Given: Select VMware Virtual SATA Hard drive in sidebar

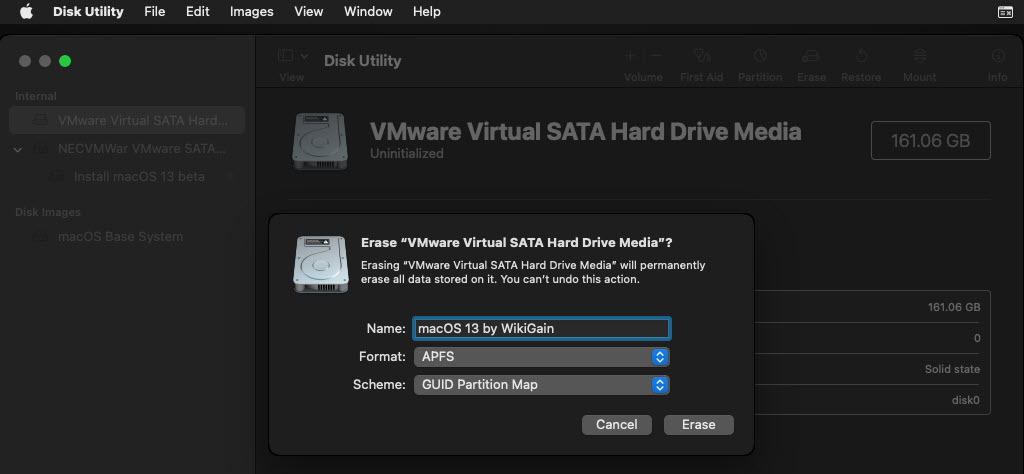Looking at the screenshot, I should tap(127, 120).
